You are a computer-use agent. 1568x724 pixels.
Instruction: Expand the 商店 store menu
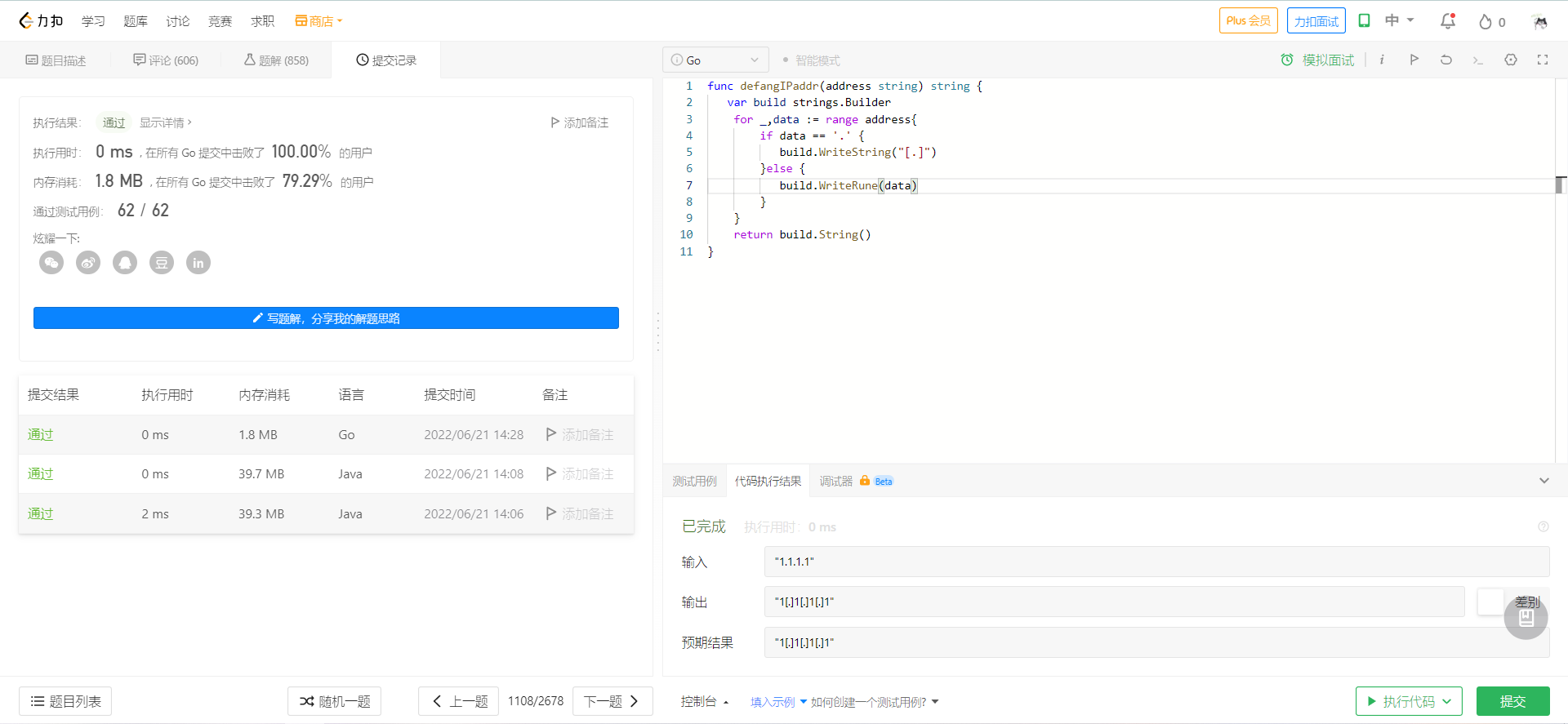tap(318, 21)
